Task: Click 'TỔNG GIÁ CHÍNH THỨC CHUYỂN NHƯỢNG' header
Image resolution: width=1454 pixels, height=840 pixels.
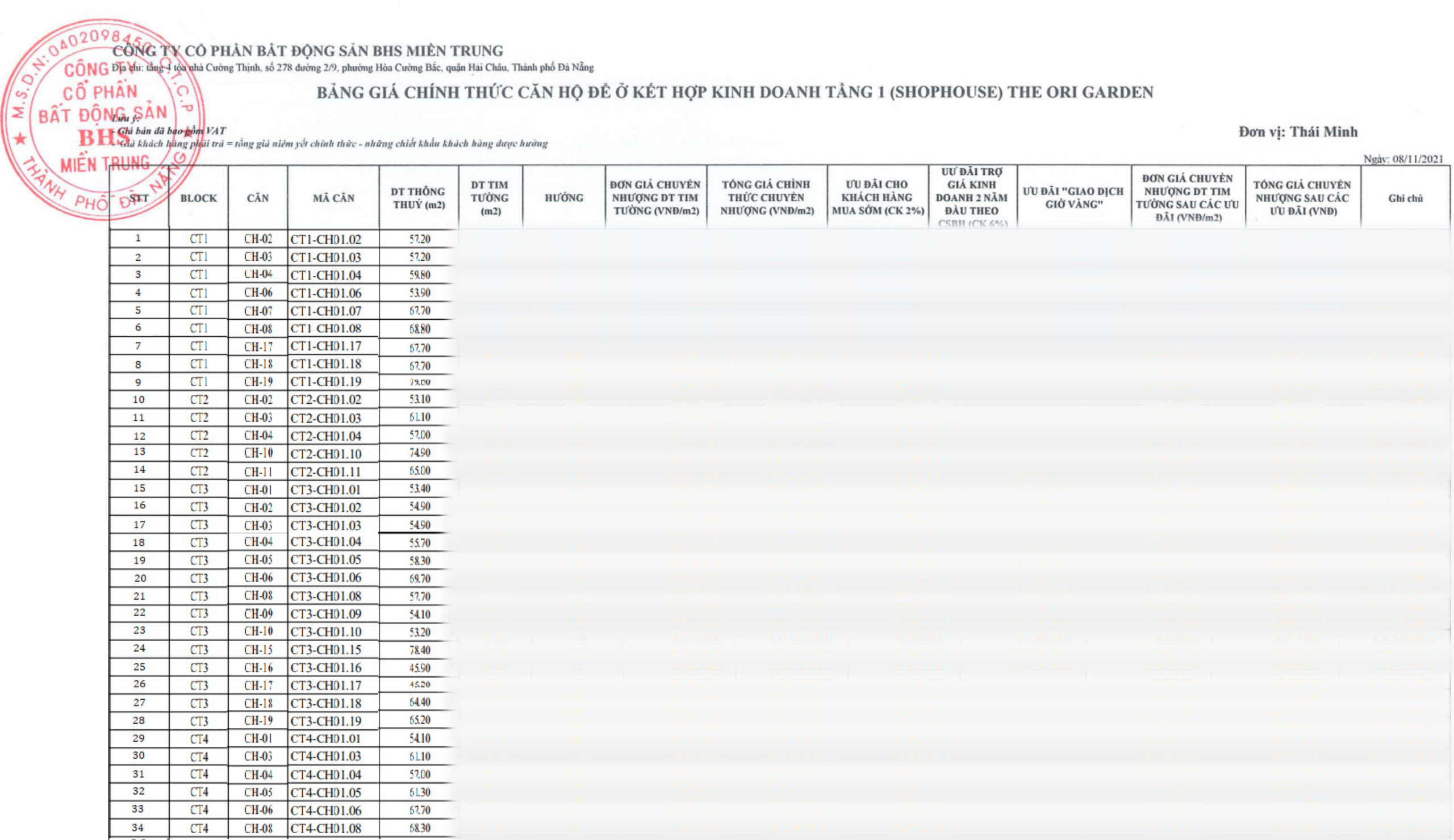Action: 767,198
